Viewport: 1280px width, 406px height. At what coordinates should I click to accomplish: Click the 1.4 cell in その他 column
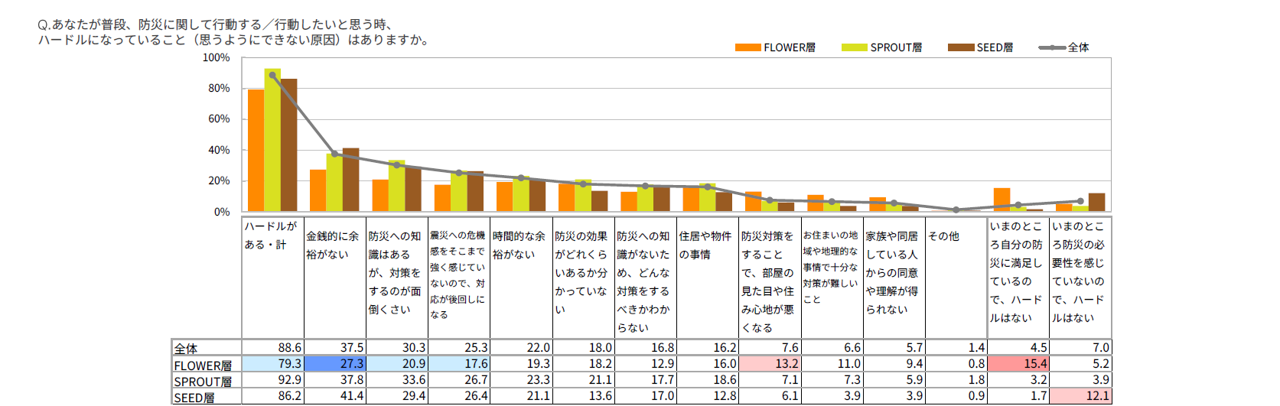[x=955, y=349]
